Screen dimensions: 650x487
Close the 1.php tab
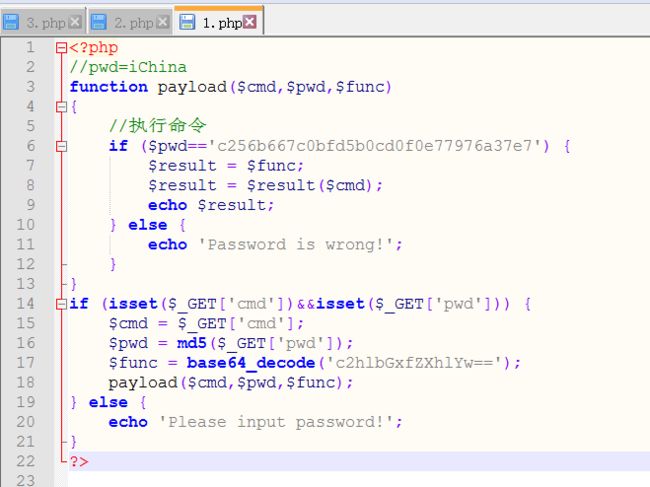[x=250, y=22]
